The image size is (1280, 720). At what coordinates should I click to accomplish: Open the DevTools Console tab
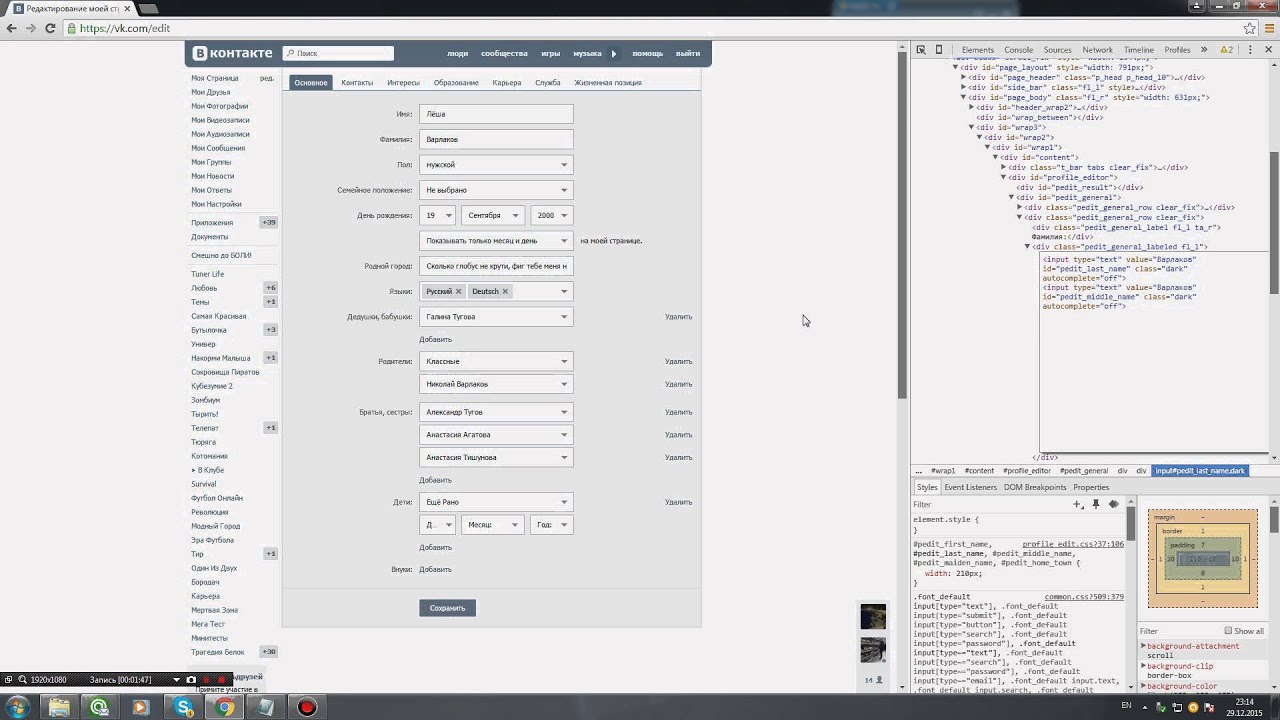tap(1018, 50)
